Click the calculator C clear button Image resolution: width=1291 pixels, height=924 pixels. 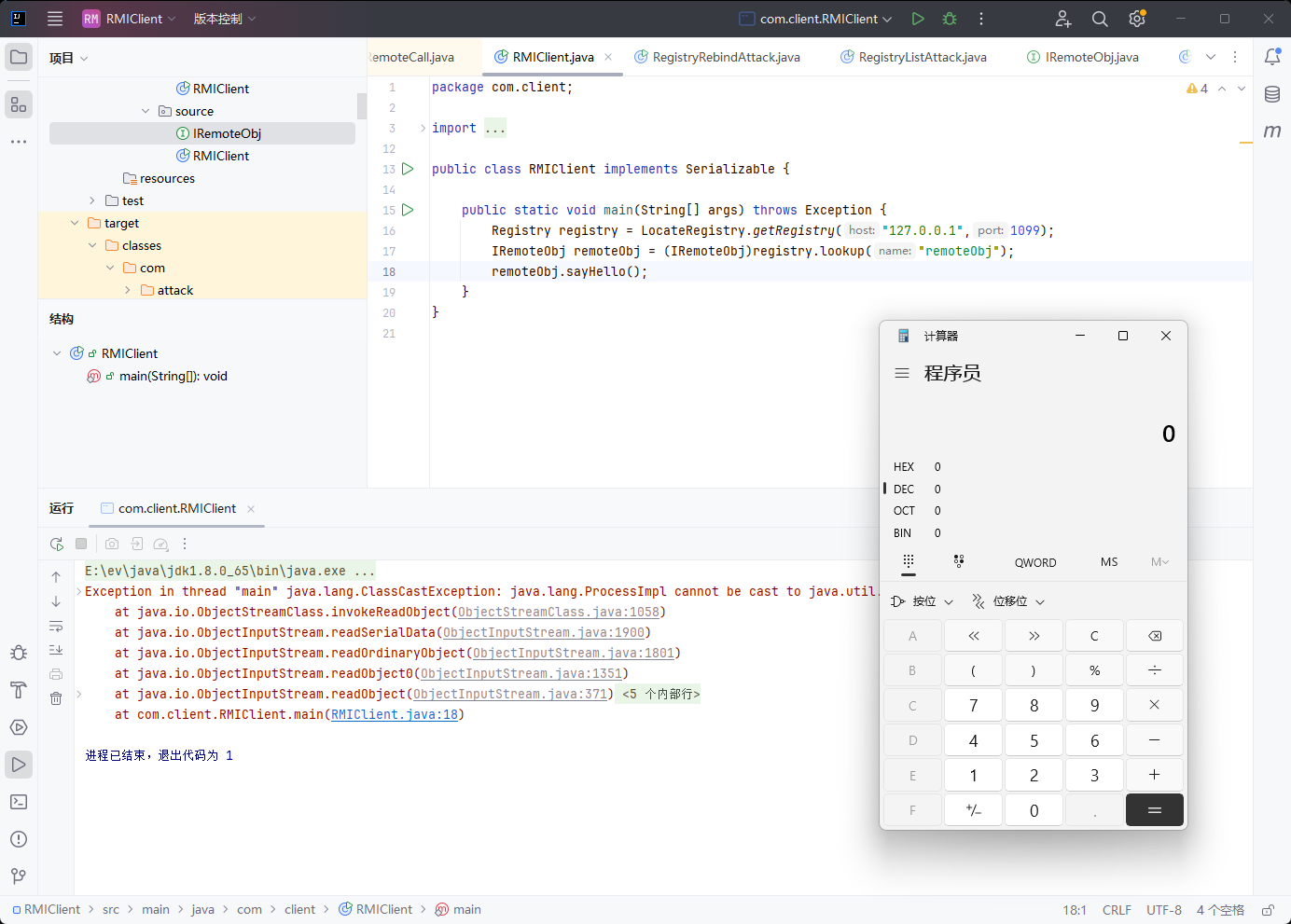[x=1094, y=636]
